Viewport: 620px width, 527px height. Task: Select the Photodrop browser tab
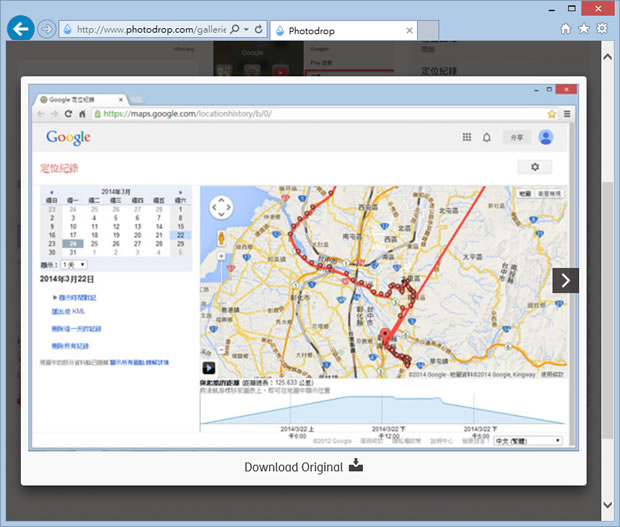click(343, 30)
